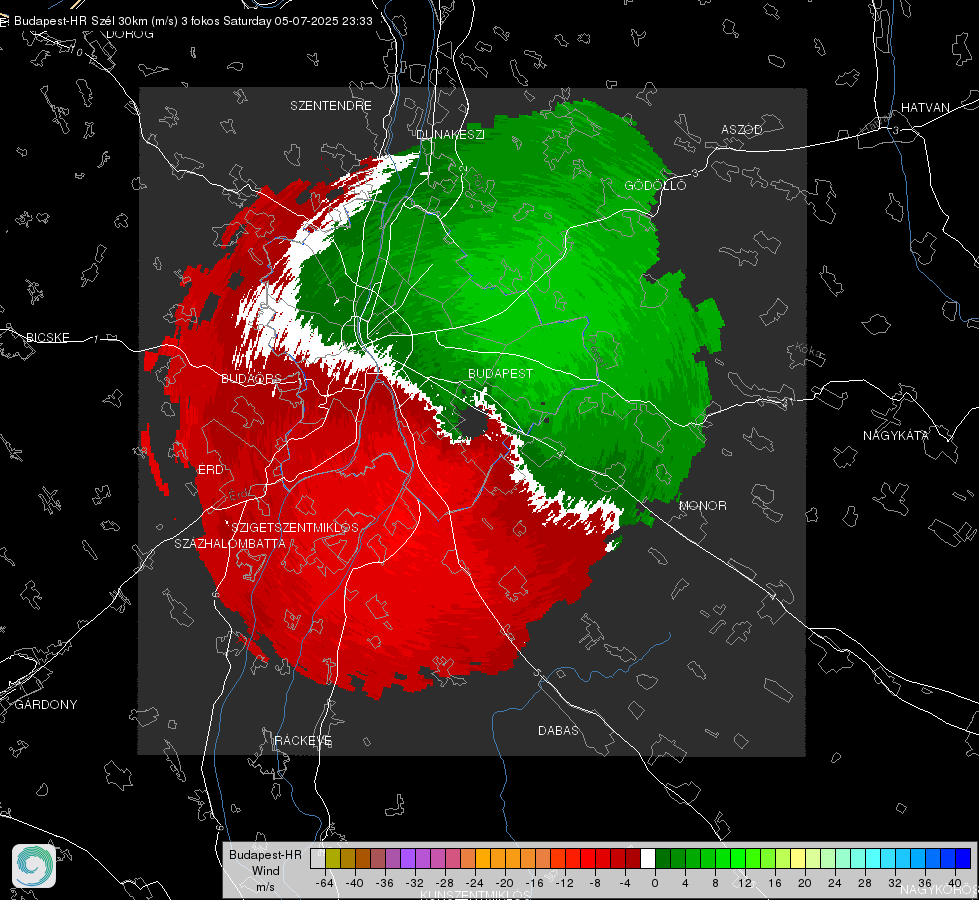The height and width of the screenshot is (900, 979).
Task: Click the 0 legend value
Action: point(654,883)
